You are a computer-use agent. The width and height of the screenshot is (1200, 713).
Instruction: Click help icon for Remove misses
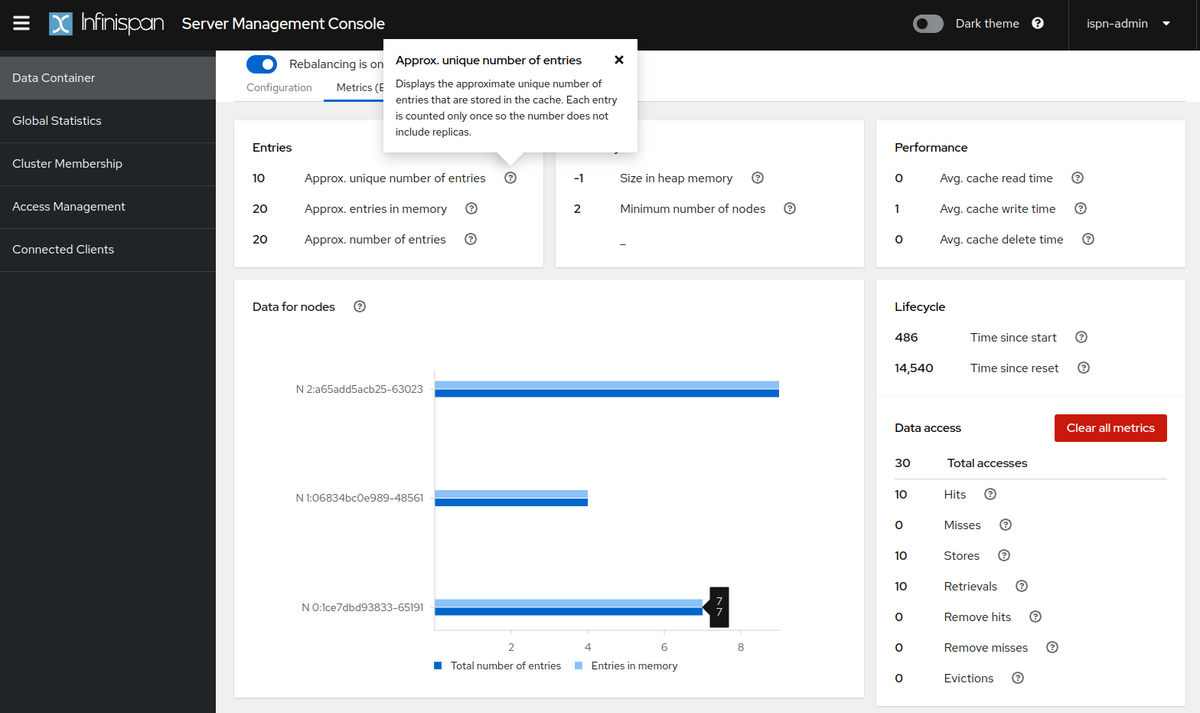click(x=1052, y=648)
